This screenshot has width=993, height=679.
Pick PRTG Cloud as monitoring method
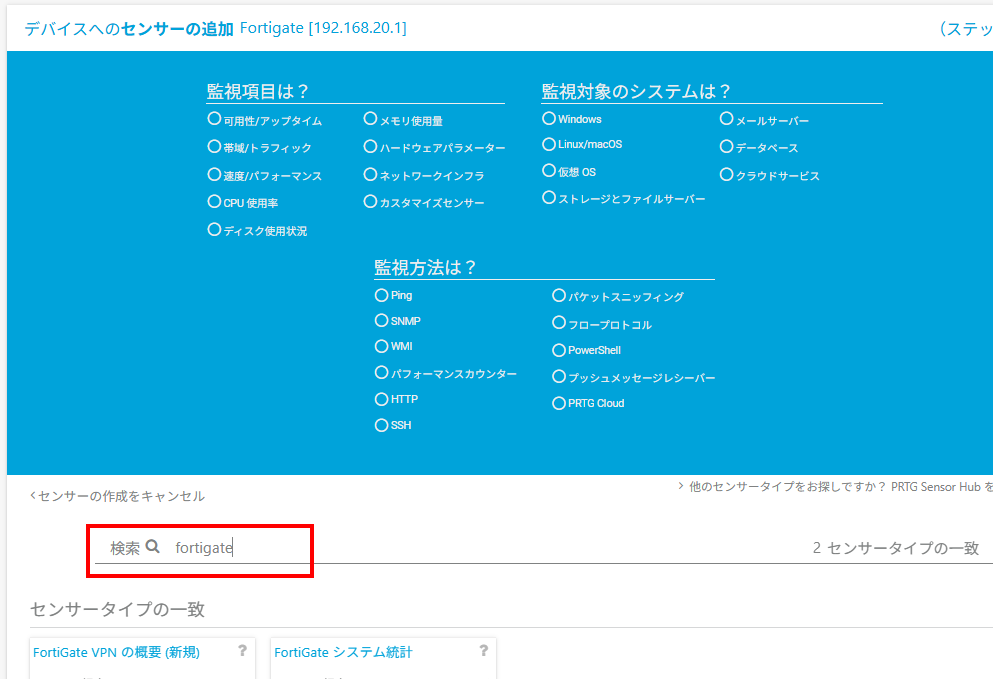tap(559, 403)
